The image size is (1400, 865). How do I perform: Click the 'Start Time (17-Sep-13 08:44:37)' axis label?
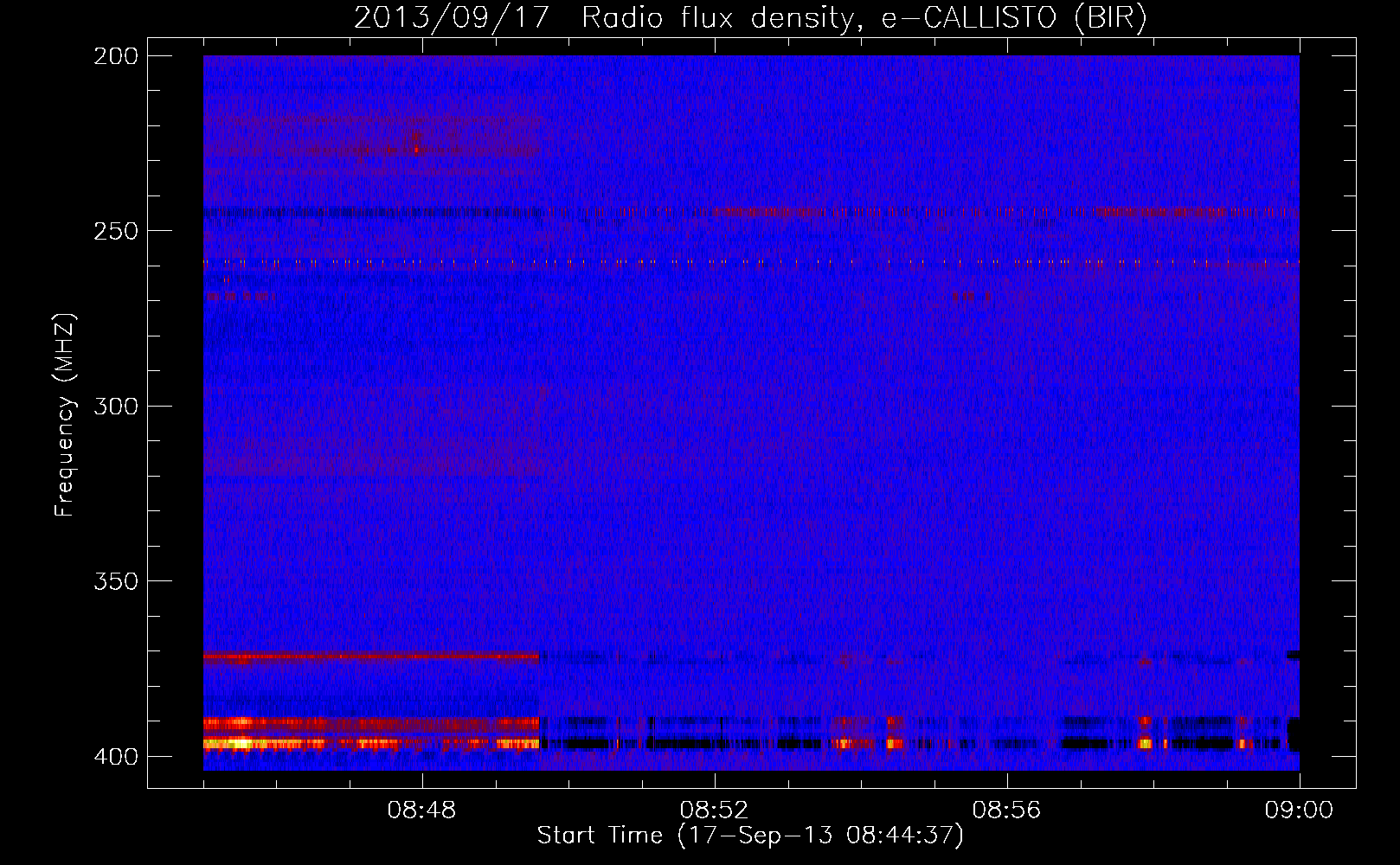(750, 836)
